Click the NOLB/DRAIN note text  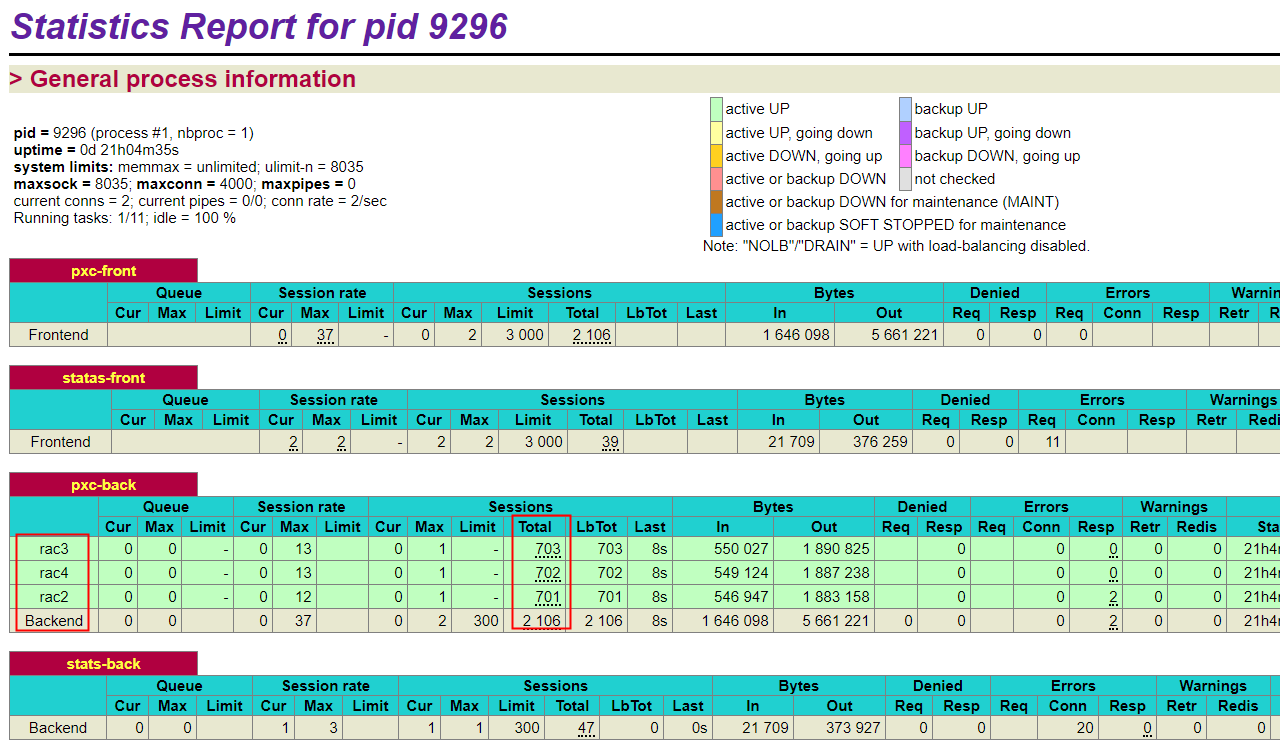coord(896,246)
